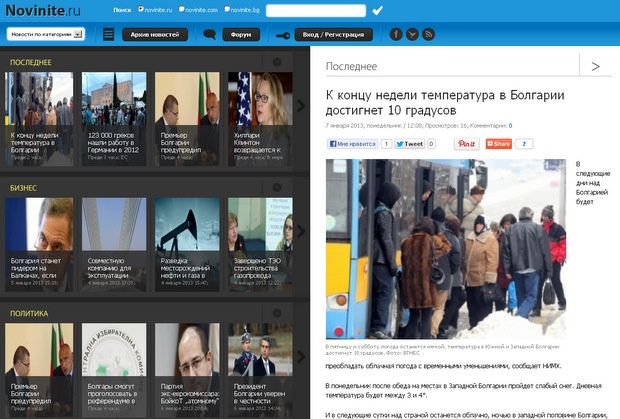The height and width of the screenshot is (419, 620).
Task: Open the БИЗНЕС section heading
Action: click(23, 188)
